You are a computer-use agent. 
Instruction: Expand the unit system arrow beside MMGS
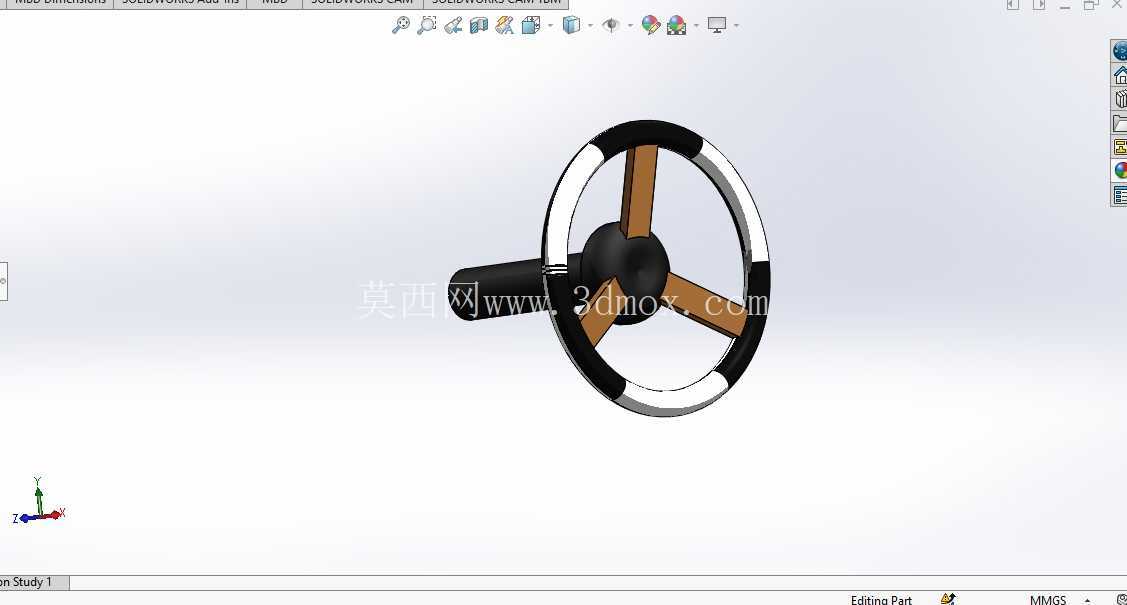pos(1087,600)
